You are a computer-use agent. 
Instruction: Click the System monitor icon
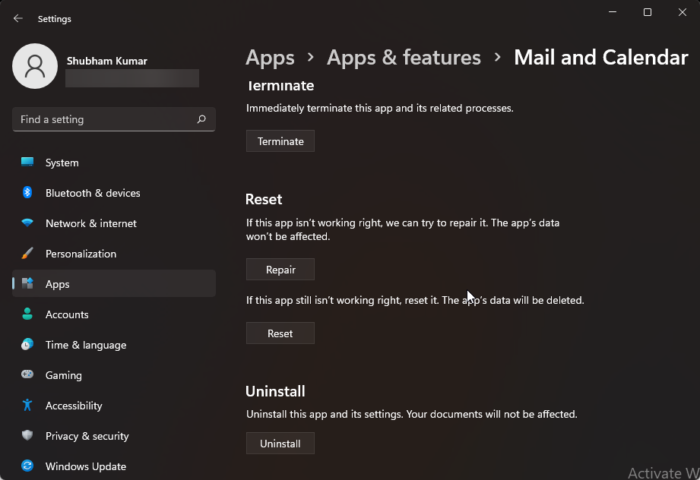coord(27,162)
